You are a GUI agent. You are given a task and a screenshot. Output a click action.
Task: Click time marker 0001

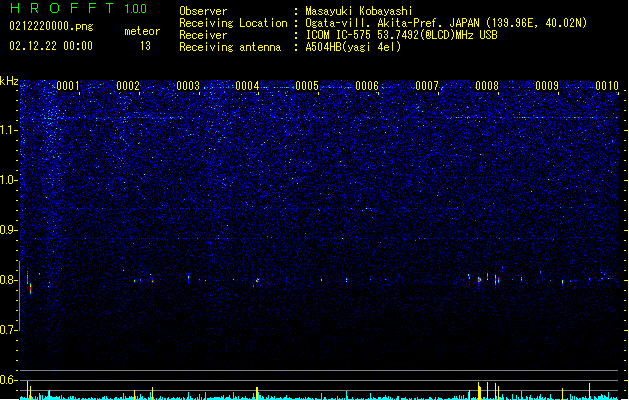click(x=68, y=86)
